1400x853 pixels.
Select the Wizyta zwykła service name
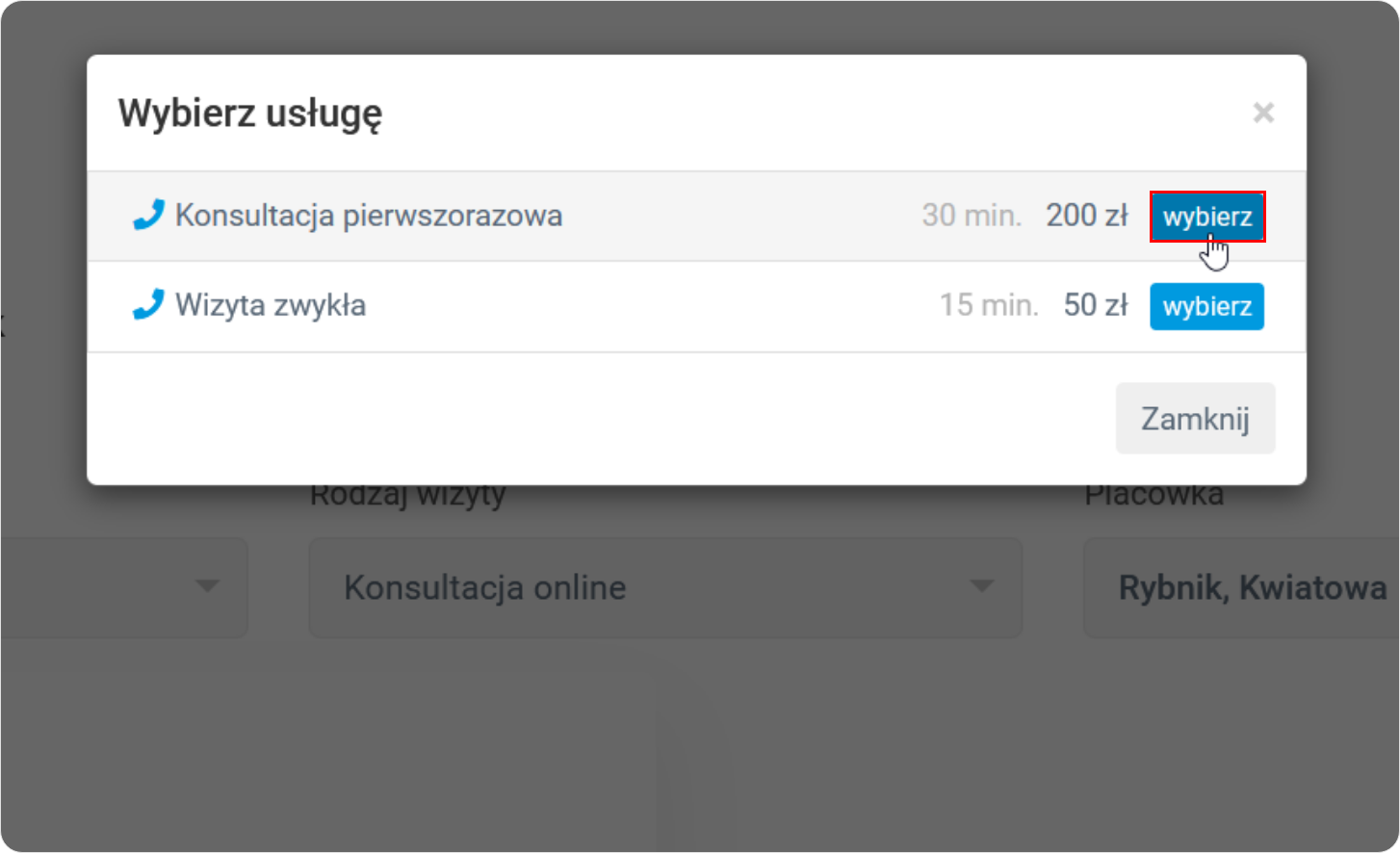click(271, 305)
